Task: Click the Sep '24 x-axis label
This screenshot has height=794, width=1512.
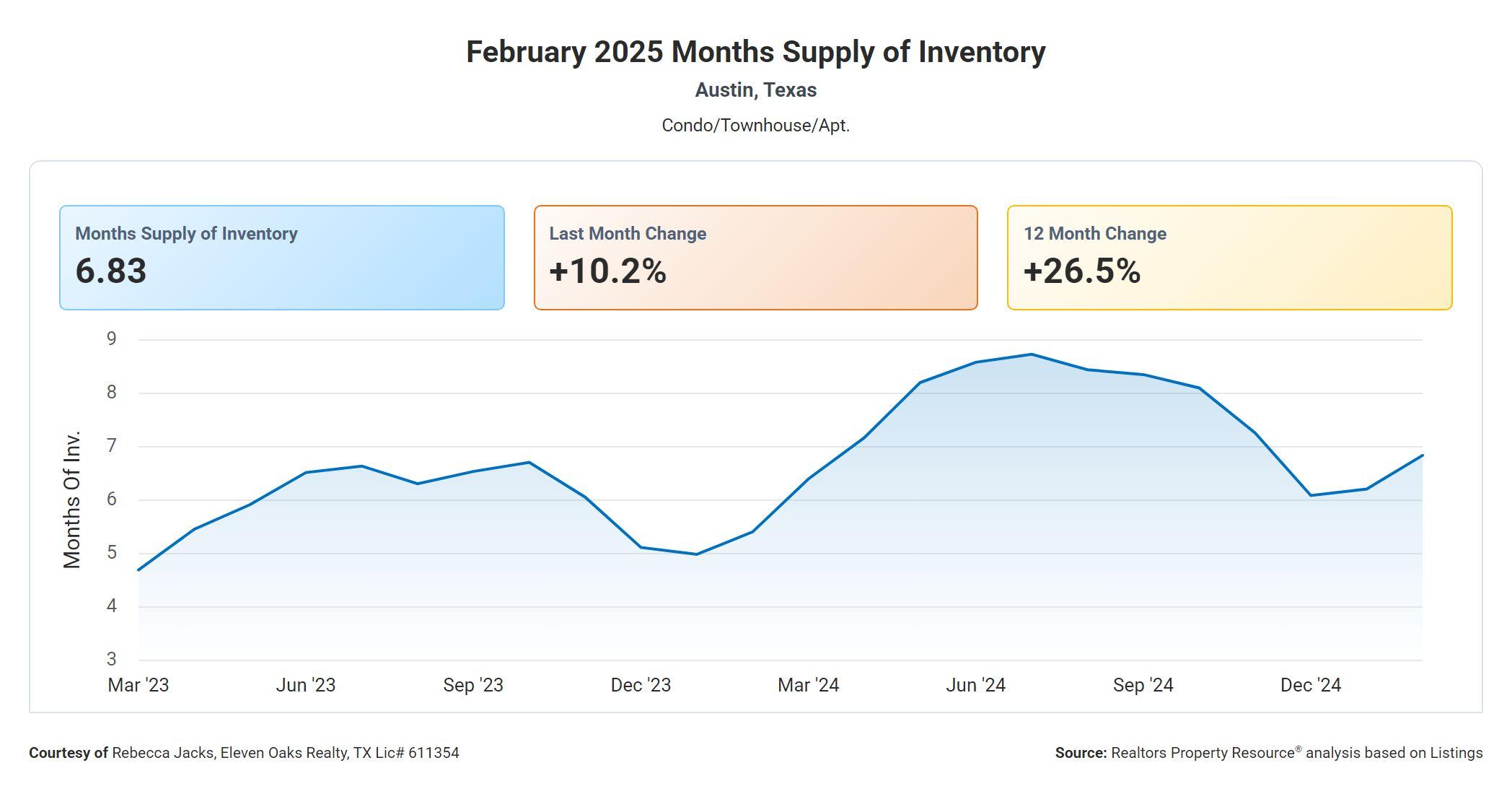Action: pyautogui.click(x=1143, y=685)
